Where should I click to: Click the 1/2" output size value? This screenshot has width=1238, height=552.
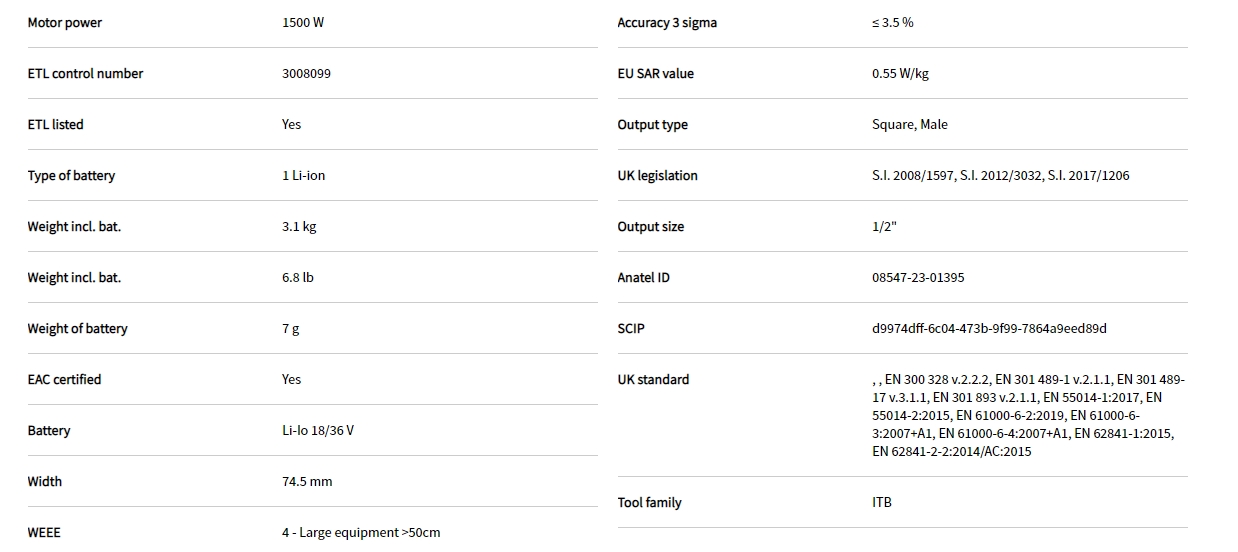(x=884, y=227)
